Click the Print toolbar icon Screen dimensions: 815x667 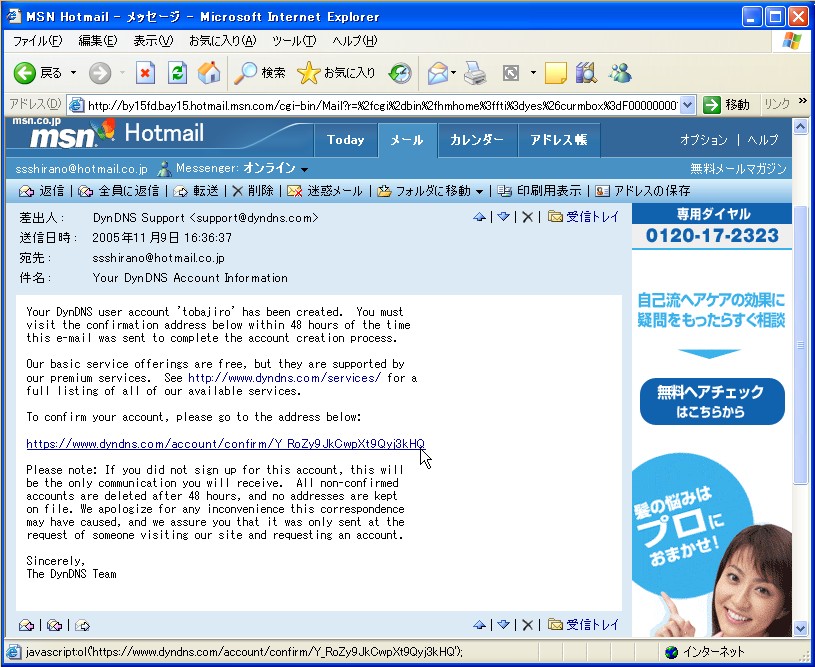click(475, 73)
